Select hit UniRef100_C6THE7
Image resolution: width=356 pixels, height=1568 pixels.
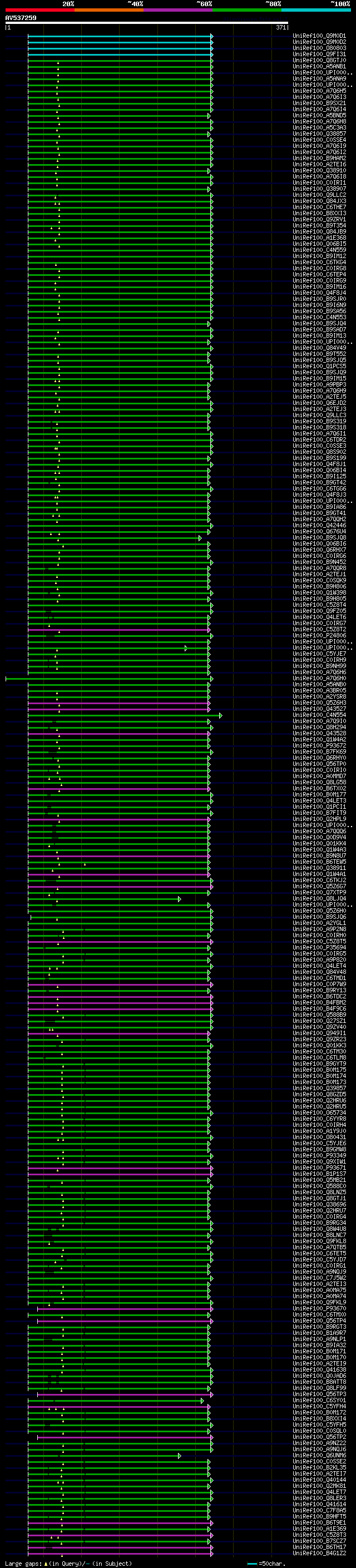click(319, 207)
